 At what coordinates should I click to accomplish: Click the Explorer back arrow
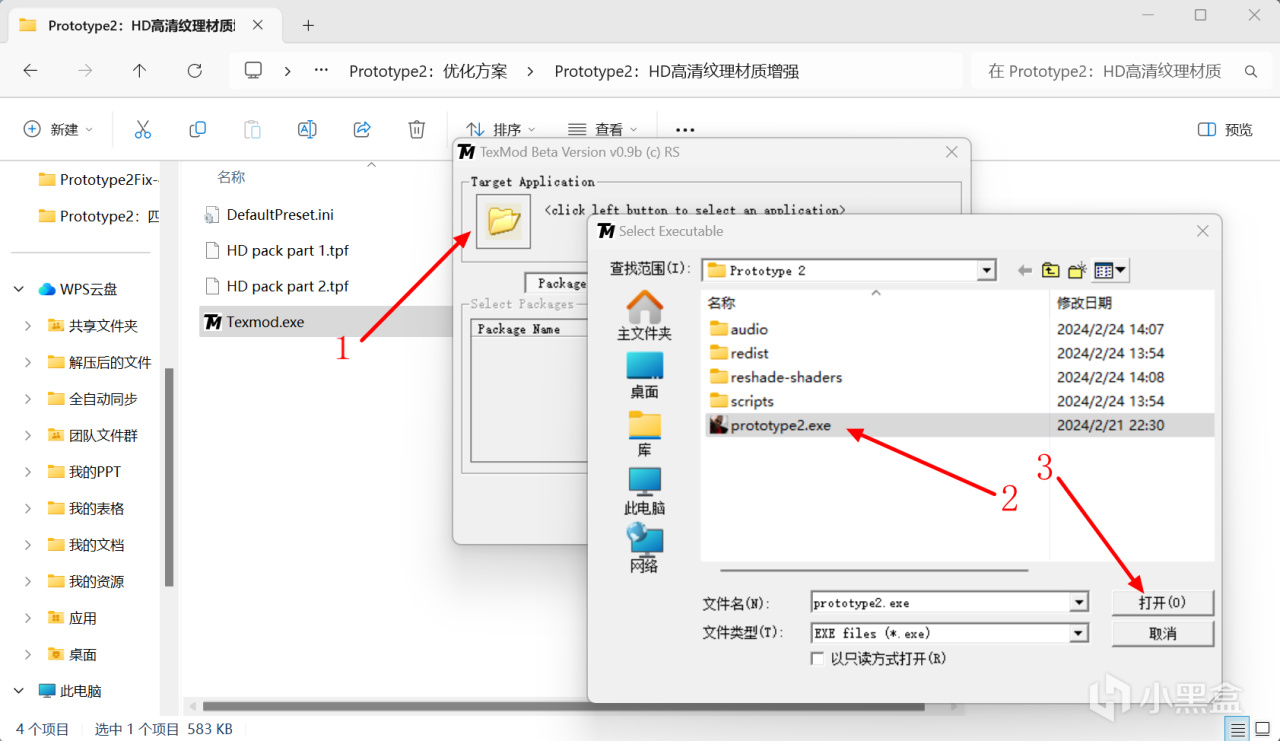(30, 71)
